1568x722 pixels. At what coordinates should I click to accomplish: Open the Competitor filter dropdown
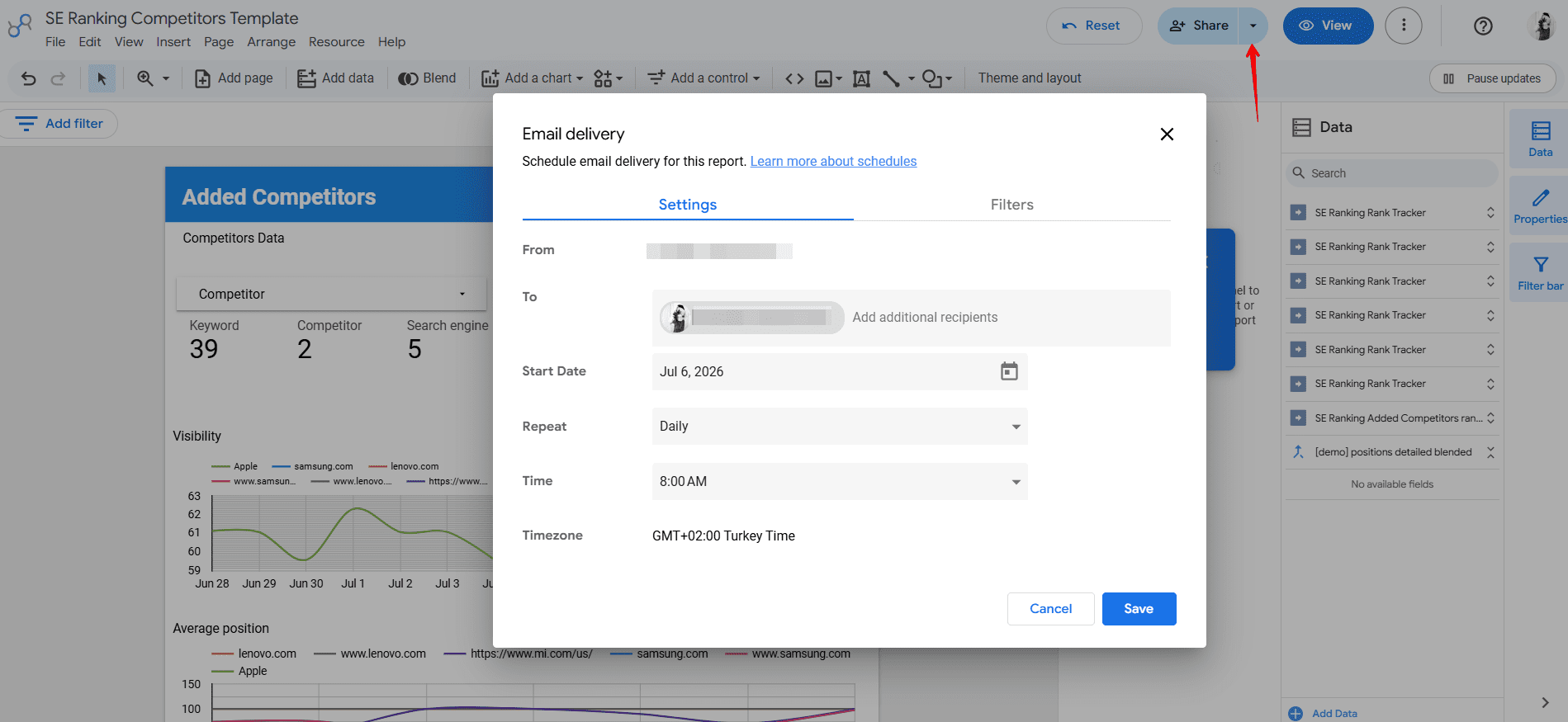tap(331, 294)
